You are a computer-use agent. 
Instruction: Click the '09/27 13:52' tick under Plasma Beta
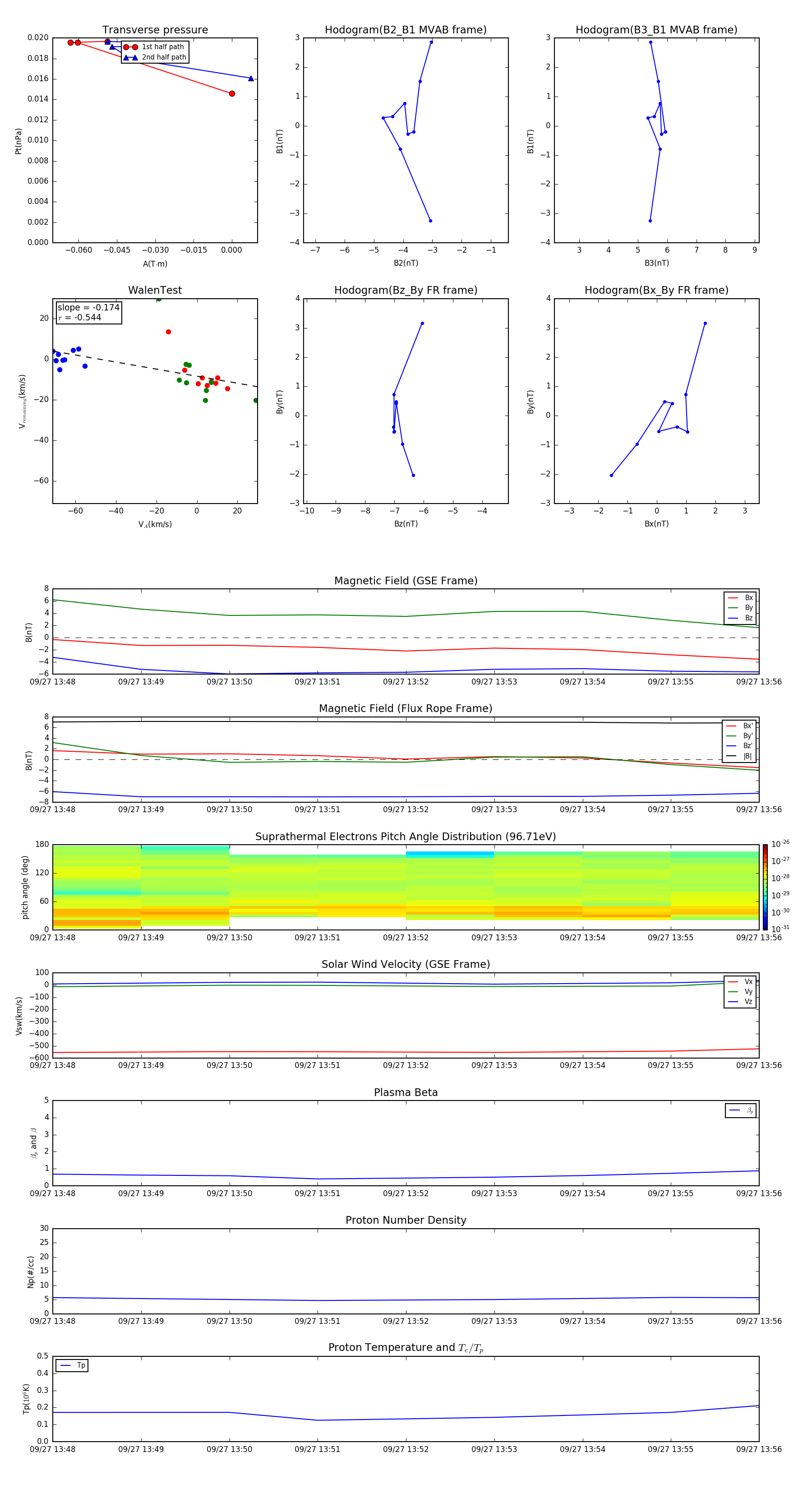point(406,1193)
